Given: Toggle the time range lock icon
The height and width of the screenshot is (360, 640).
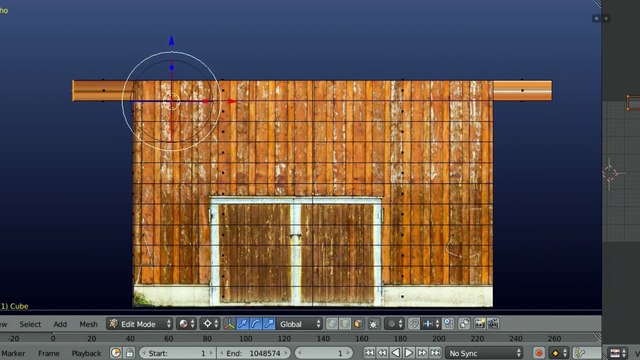Looking at the screenshot, I should 129,353.
